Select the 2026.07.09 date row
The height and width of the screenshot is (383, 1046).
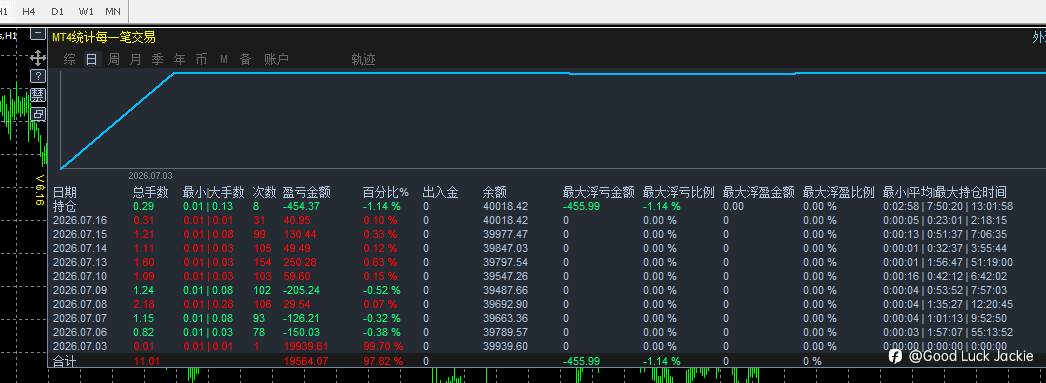(80, 290)
